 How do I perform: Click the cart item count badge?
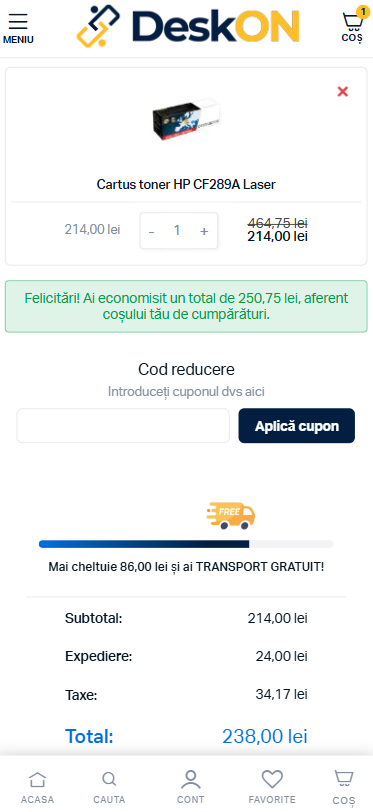363,11
